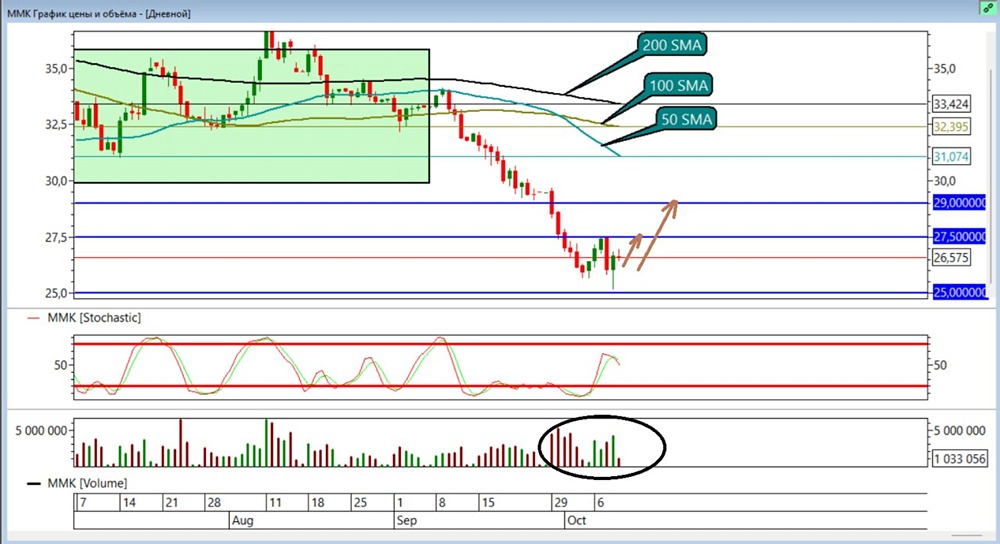
Task: Click the Aug month label on time axis
Action: click(x=242, y=520)
